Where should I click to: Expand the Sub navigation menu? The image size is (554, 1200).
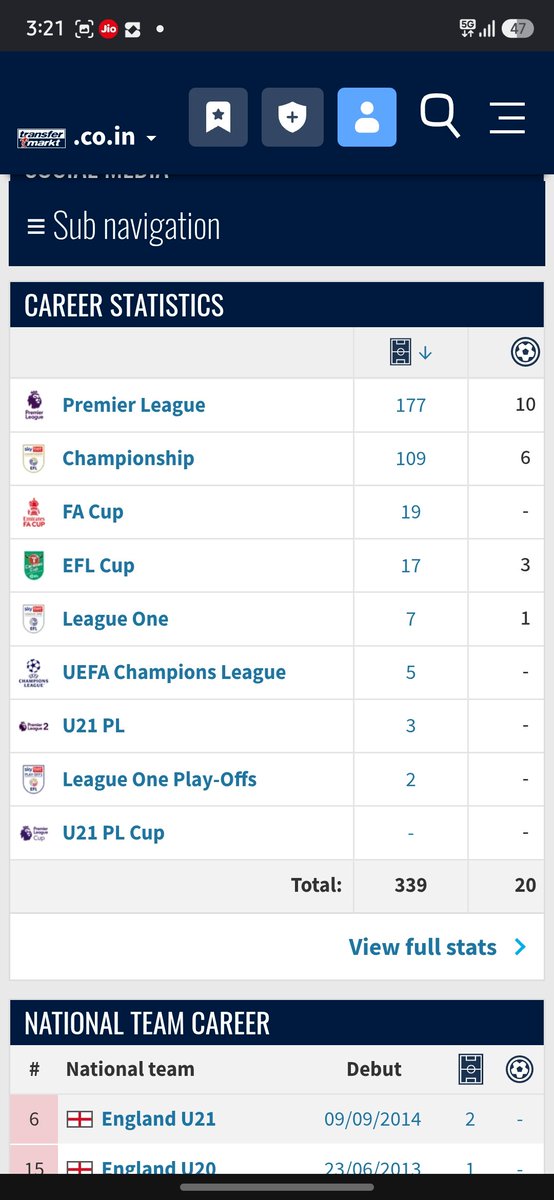click(x=123, y=226)
